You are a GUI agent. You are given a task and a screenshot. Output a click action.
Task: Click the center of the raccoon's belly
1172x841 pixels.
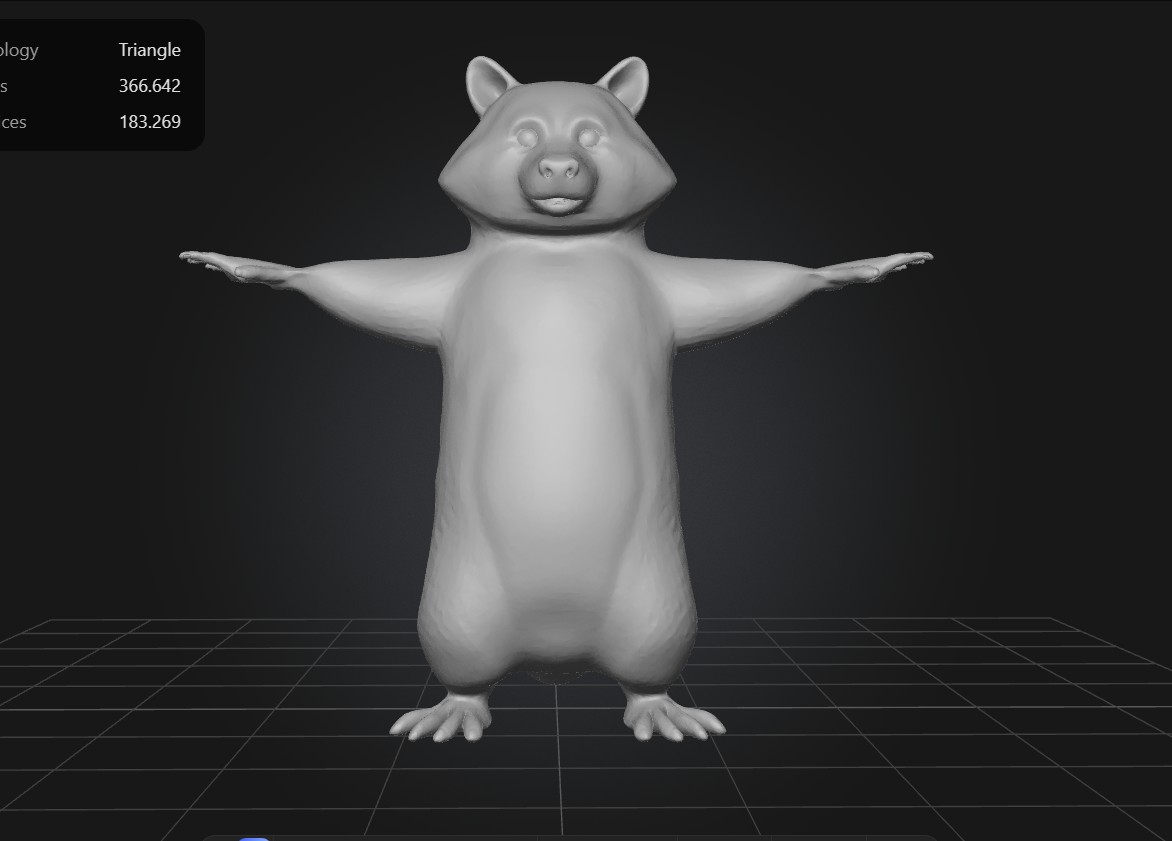coord(556,440)
